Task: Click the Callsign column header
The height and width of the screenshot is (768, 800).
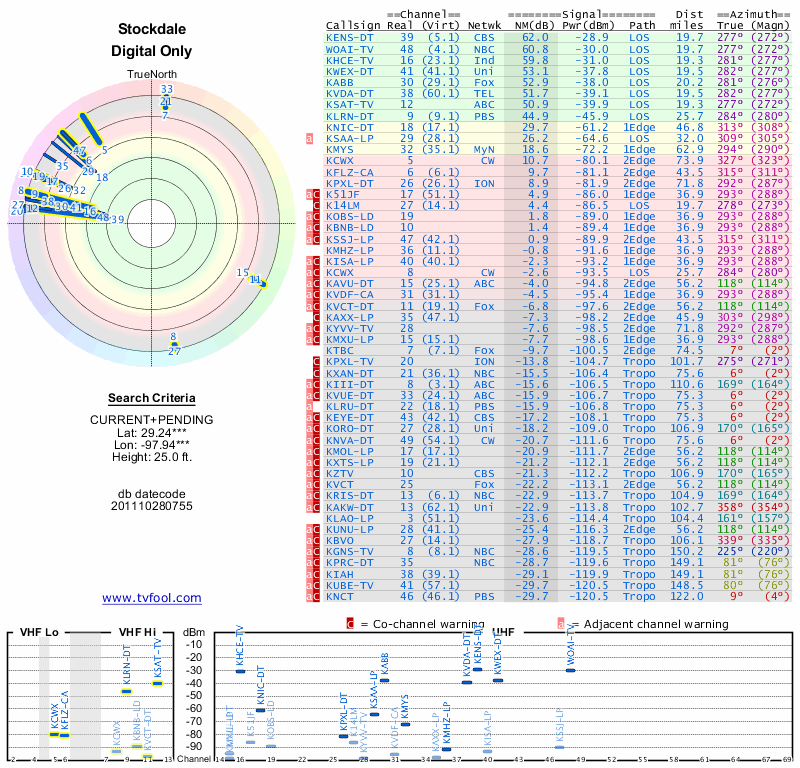Action: pos(353,26)
